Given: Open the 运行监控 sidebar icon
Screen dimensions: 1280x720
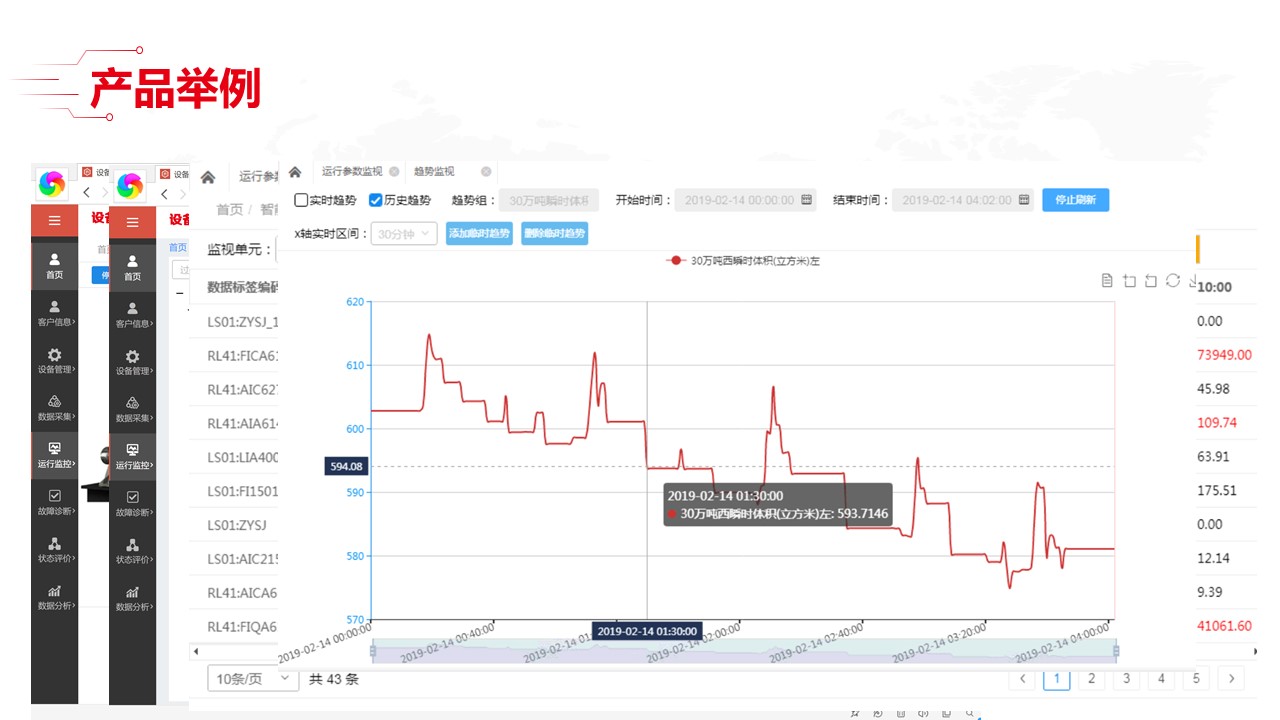Looking at the screenshot, I should 132,457.
